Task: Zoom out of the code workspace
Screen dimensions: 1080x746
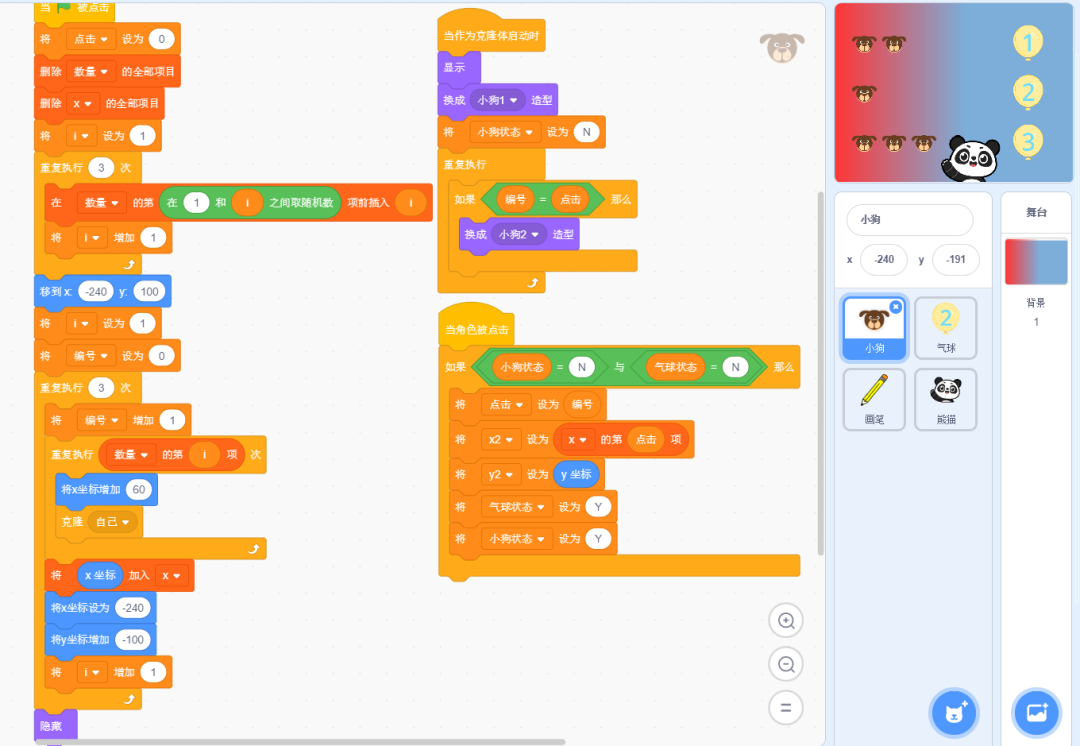Action: (786, 664)
